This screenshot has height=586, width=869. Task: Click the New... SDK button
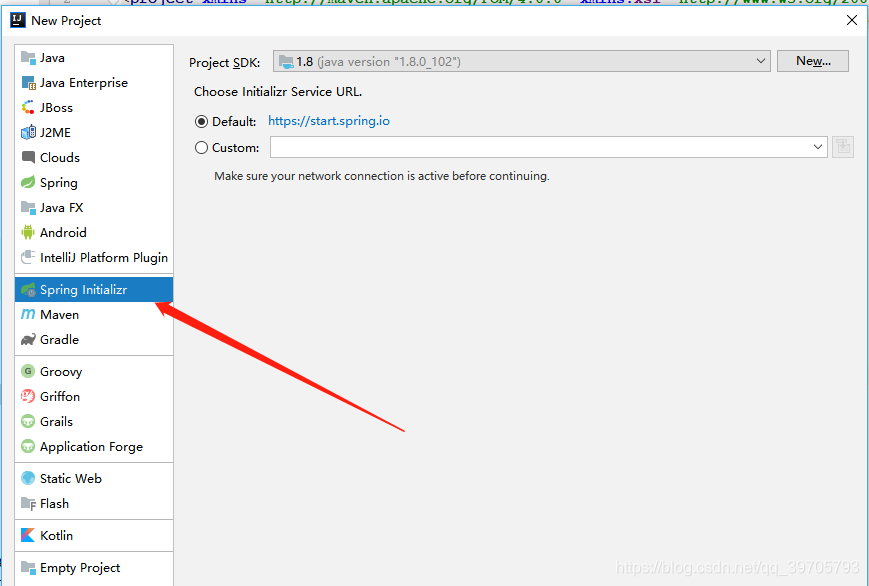813,61
